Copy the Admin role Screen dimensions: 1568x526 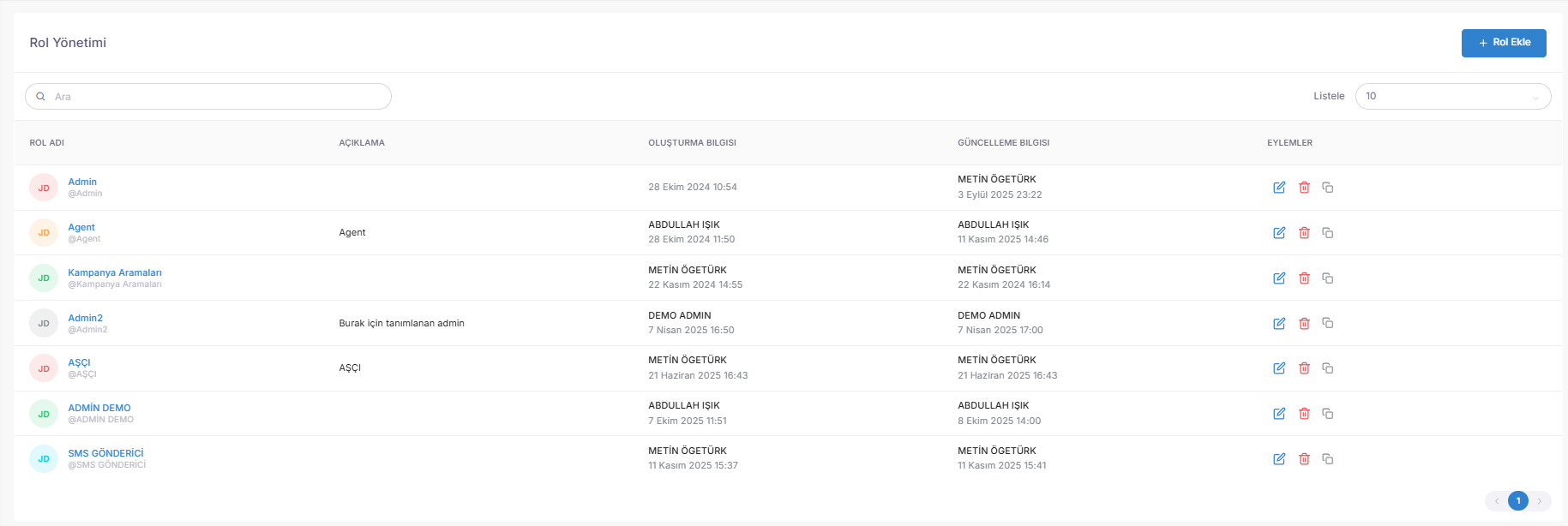point(1328,188)
